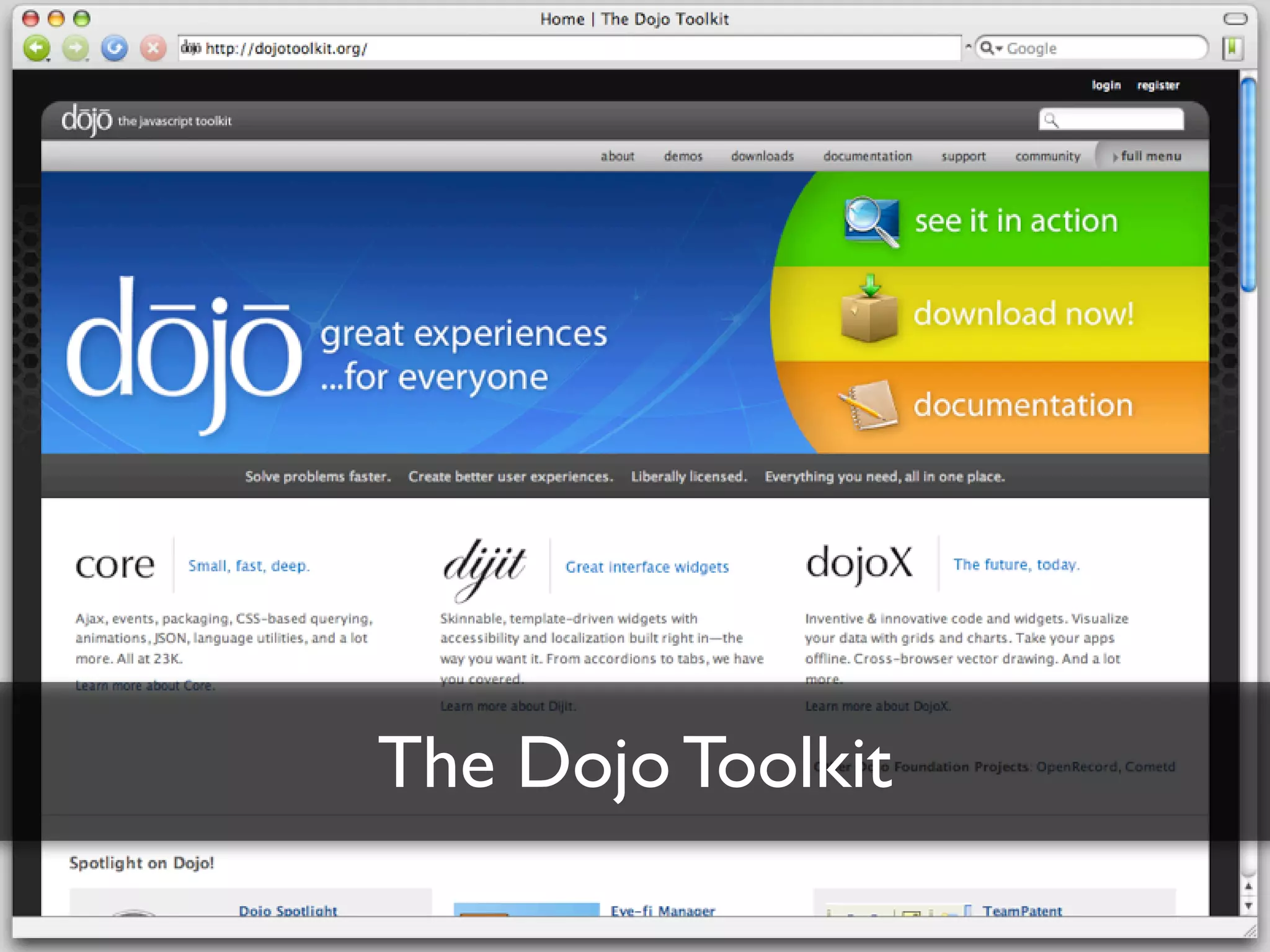Click the magnifier icon for see it in action
Image resolution: width=1270 pixels, height=952 pixels.
point(872,221)
